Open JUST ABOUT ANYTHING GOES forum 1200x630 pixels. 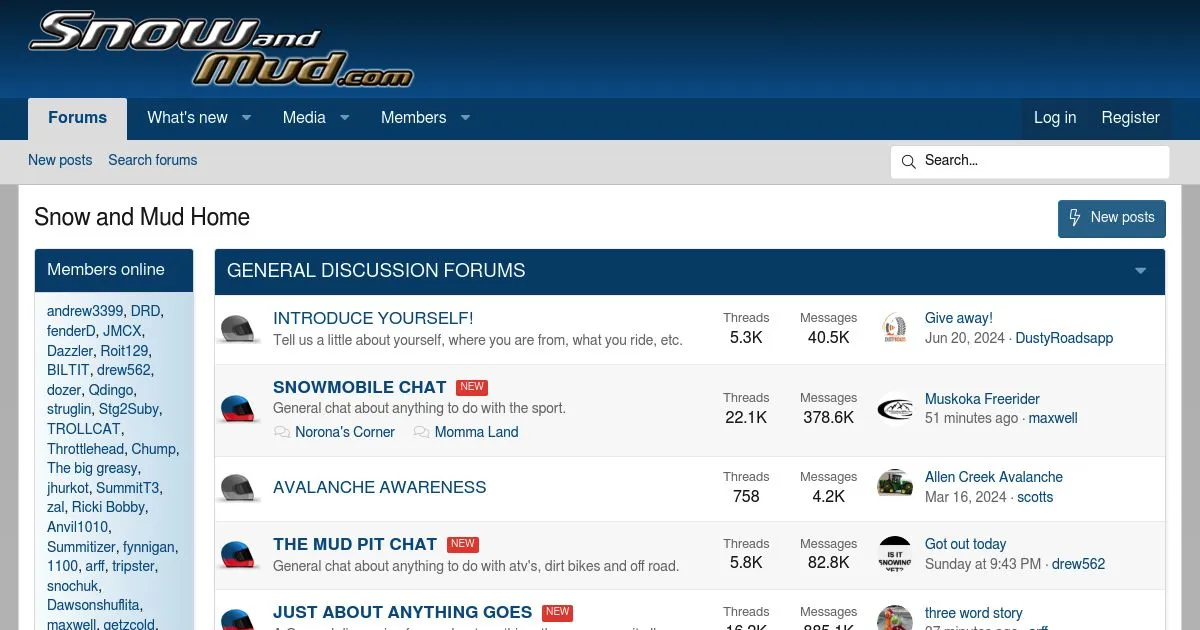pyautogui.click(x=402, y=612)
